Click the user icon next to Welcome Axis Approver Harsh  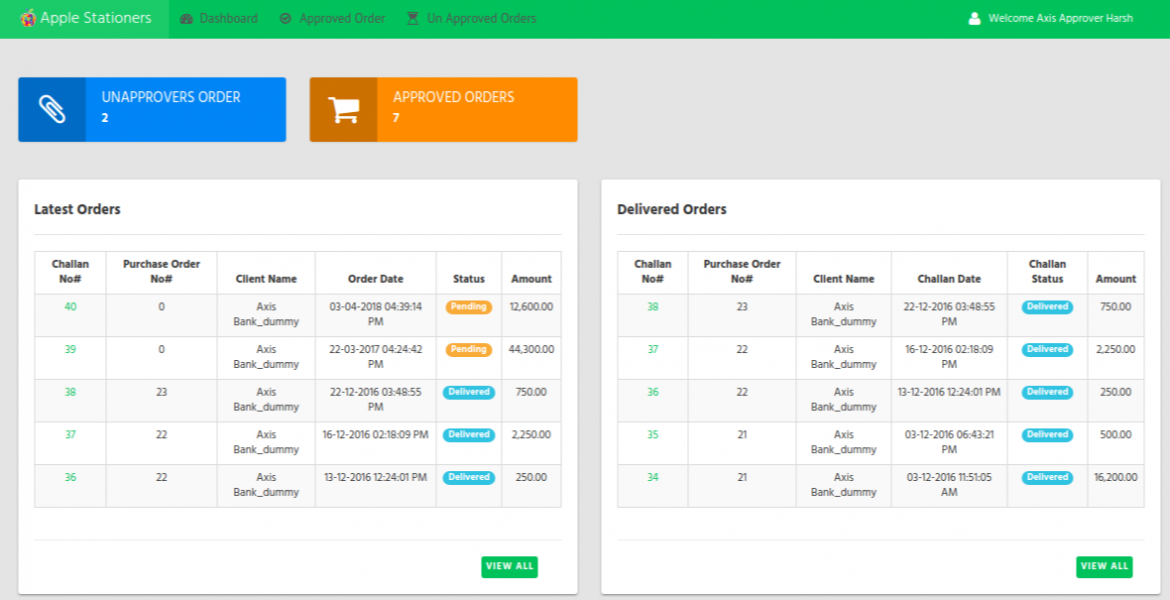(x=974, y=18)
